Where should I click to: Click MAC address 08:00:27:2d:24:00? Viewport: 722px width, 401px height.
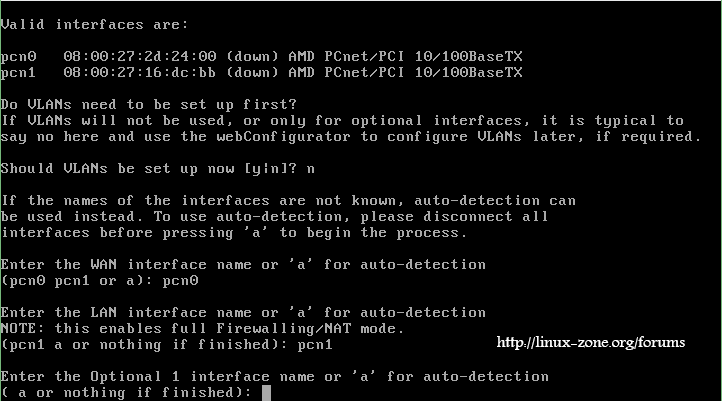tap(140, 58)
